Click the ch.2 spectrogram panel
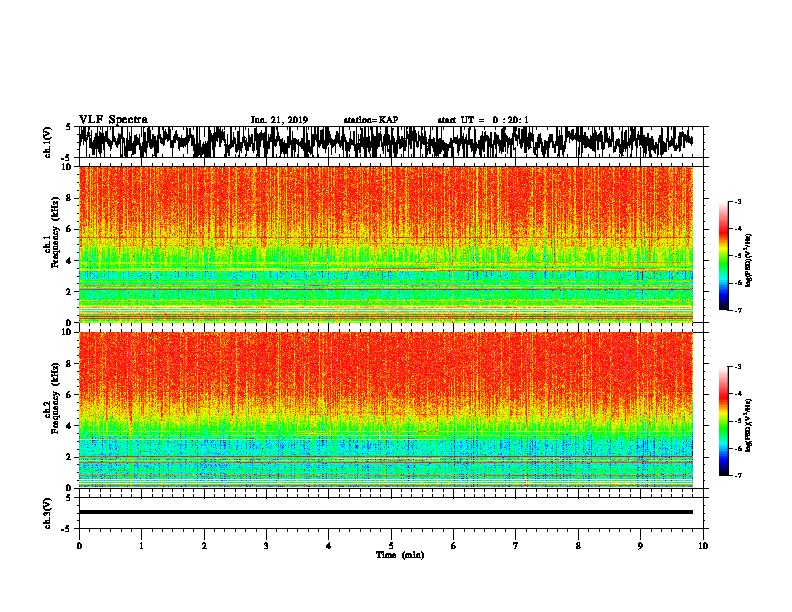The width and height of the screenshot is (792, 612). pos(385,410)
